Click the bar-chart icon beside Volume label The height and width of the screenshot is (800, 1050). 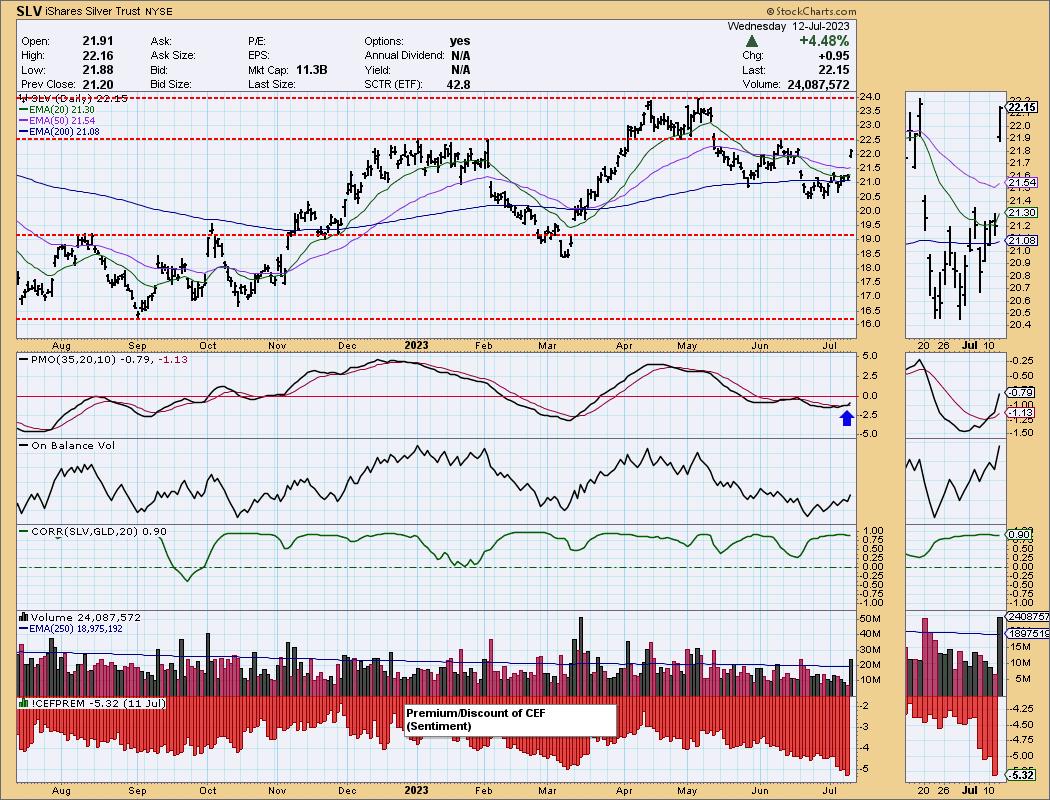point(24,617)
